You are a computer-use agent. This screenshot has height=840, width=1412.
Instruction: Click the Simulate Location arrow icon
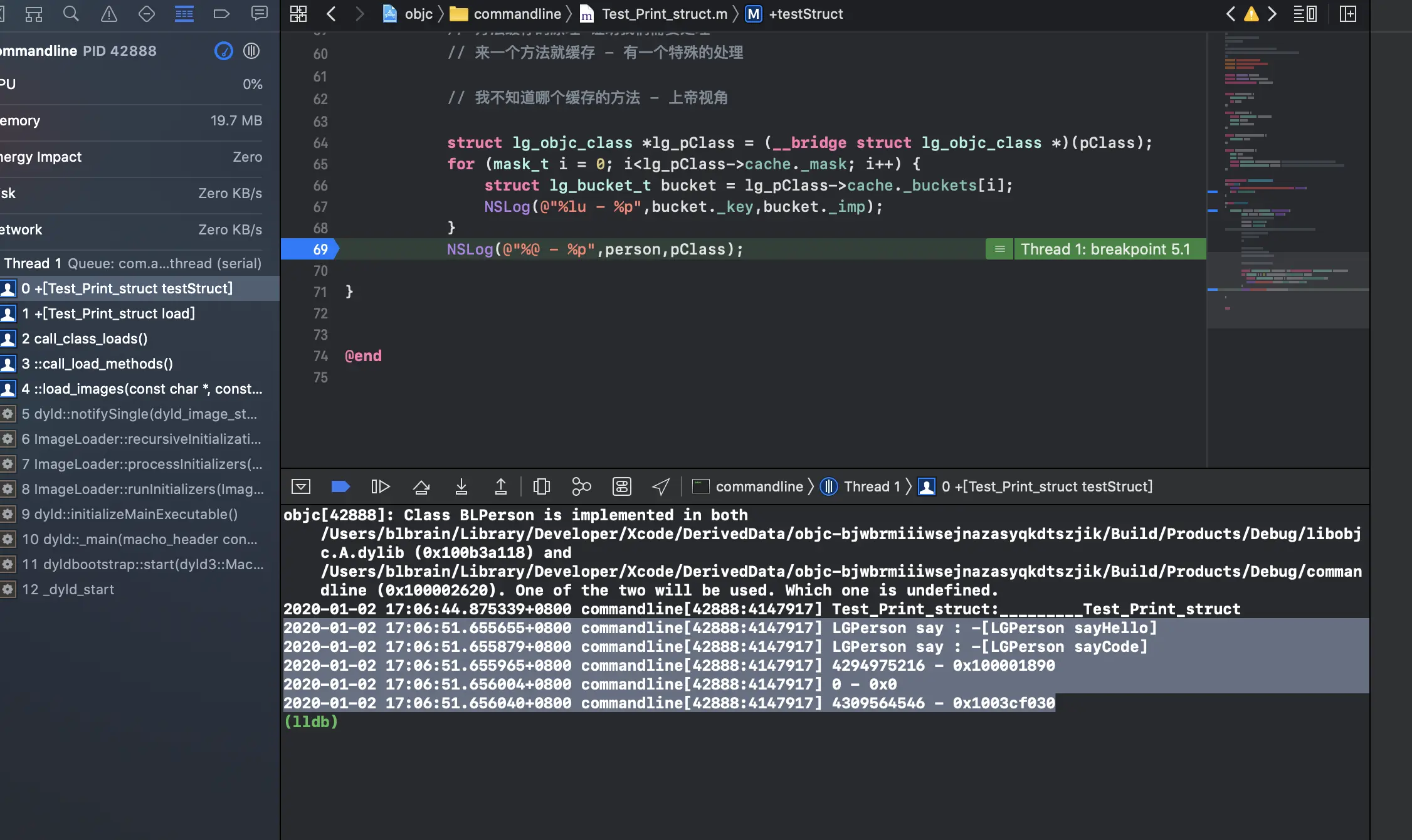click(661, 486)
